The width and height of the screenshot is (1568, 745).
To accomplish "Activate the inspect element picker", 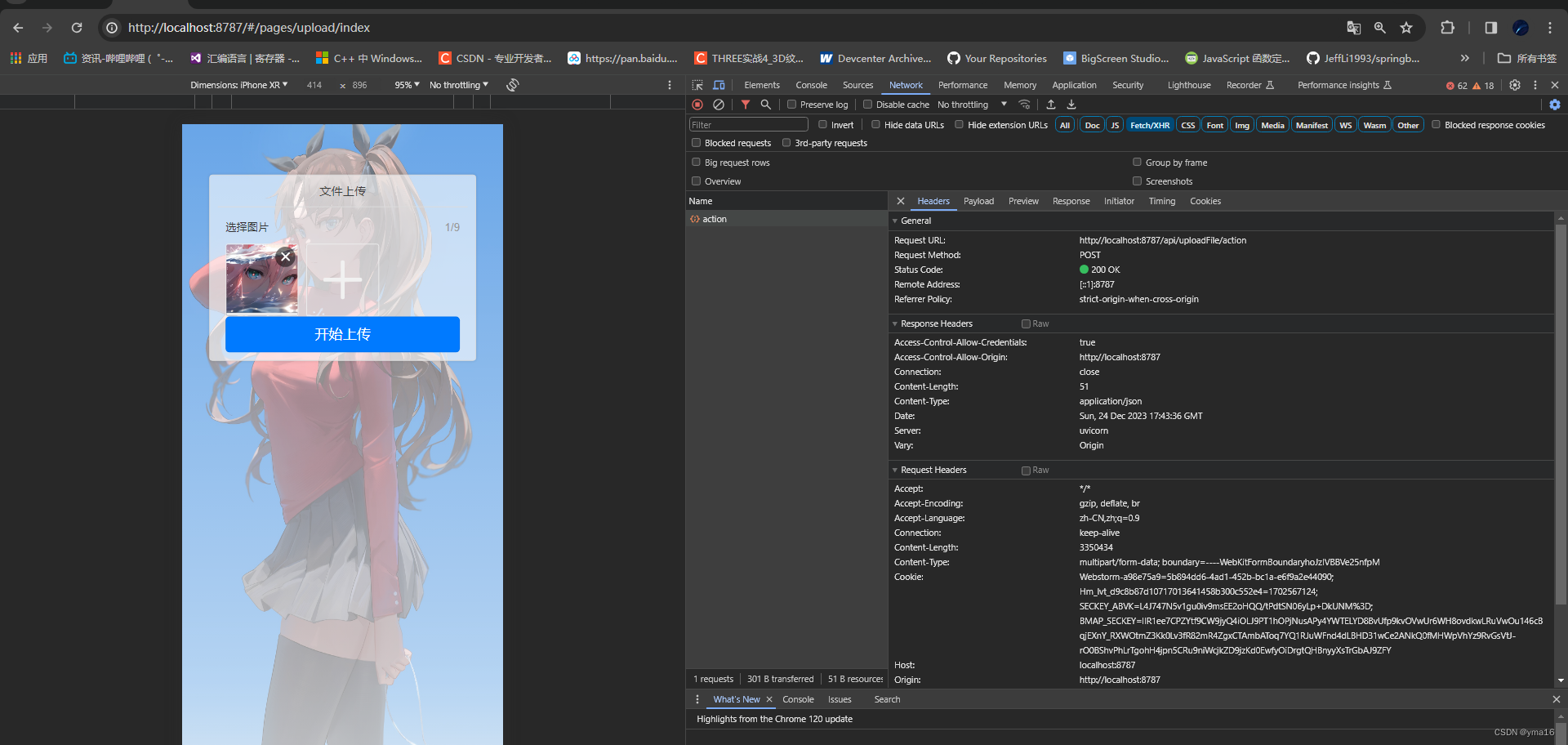I will tap(697, 85).
